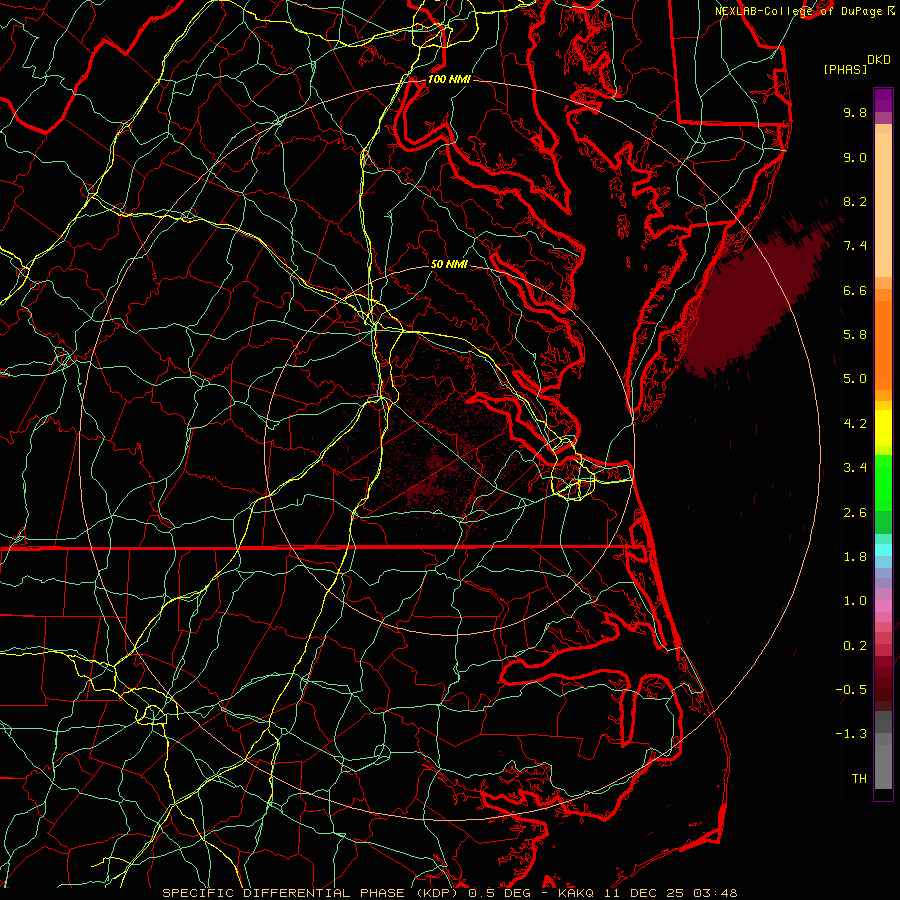Select the 2.6 legend value
Viewport: 900px width, 900px height.
pyautogui.click(x=855, y=513)
